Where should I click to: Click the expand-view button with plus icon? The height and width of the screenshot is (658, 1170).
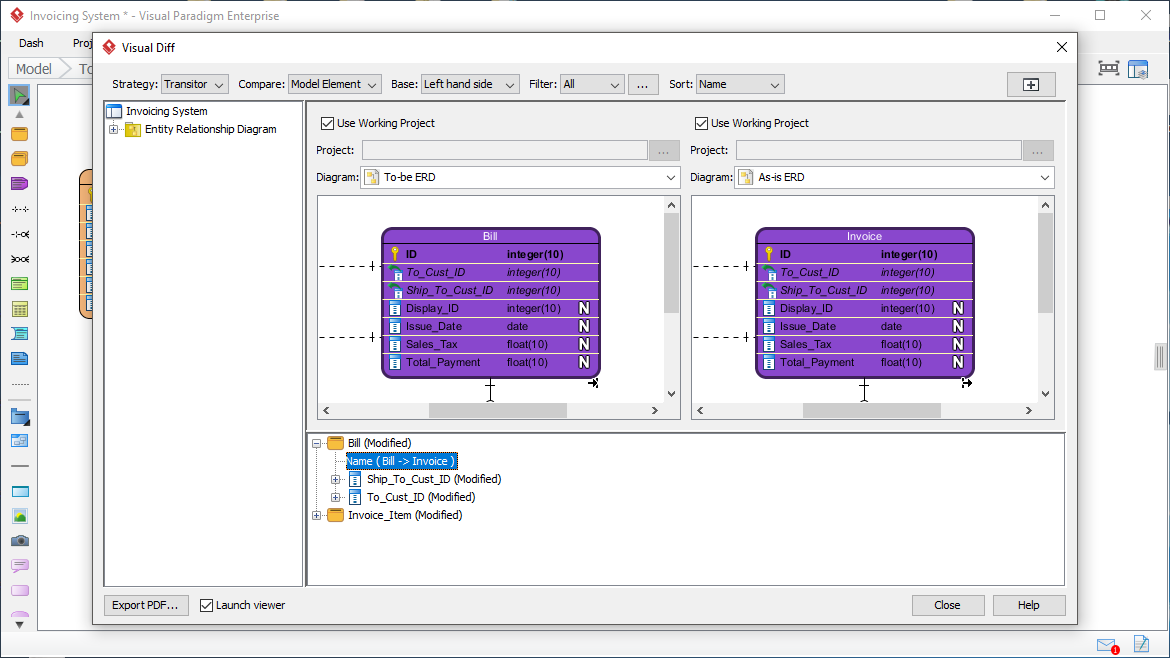click(x=1030, y=84)
